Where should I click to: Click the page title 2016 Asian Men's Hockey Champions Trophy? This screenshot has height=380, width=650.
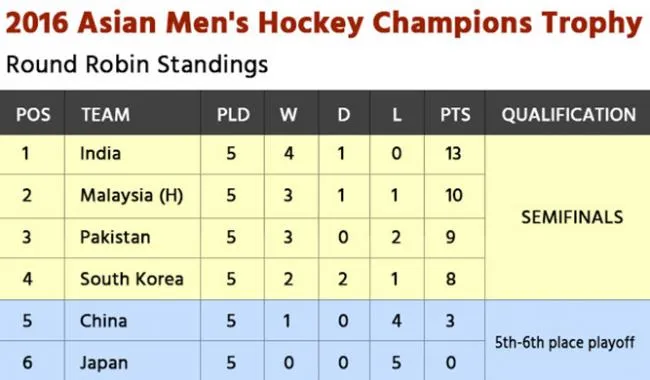[324, 23]
